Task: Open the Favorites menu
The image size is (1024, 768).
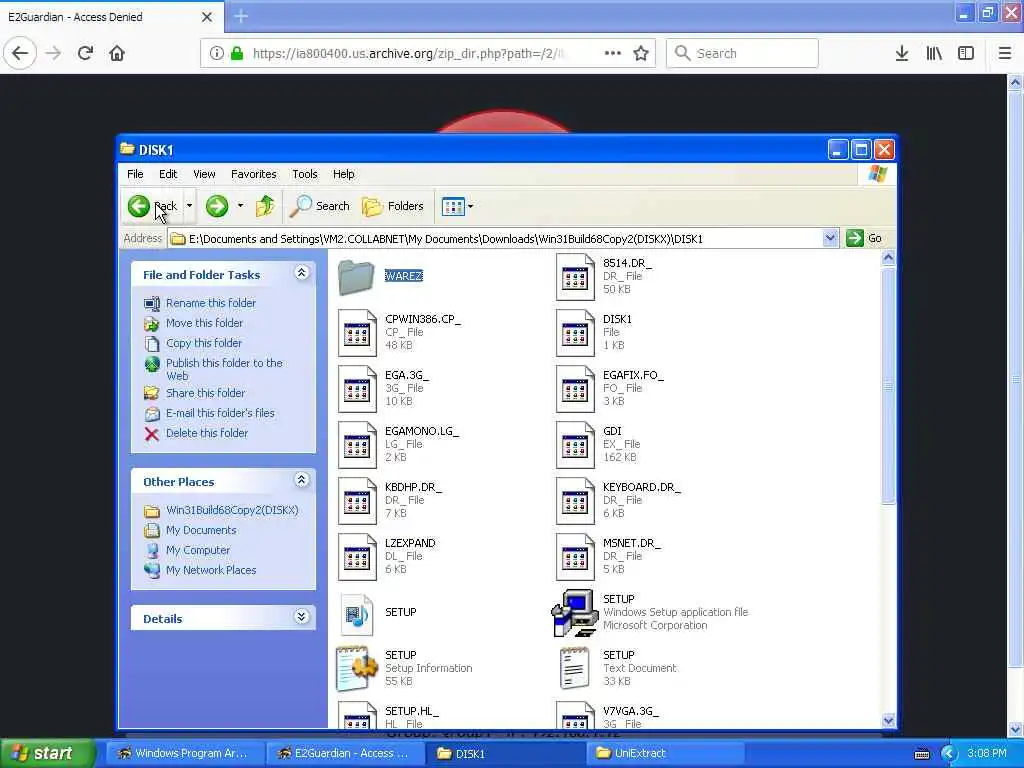Action: [x=253, y=174]
